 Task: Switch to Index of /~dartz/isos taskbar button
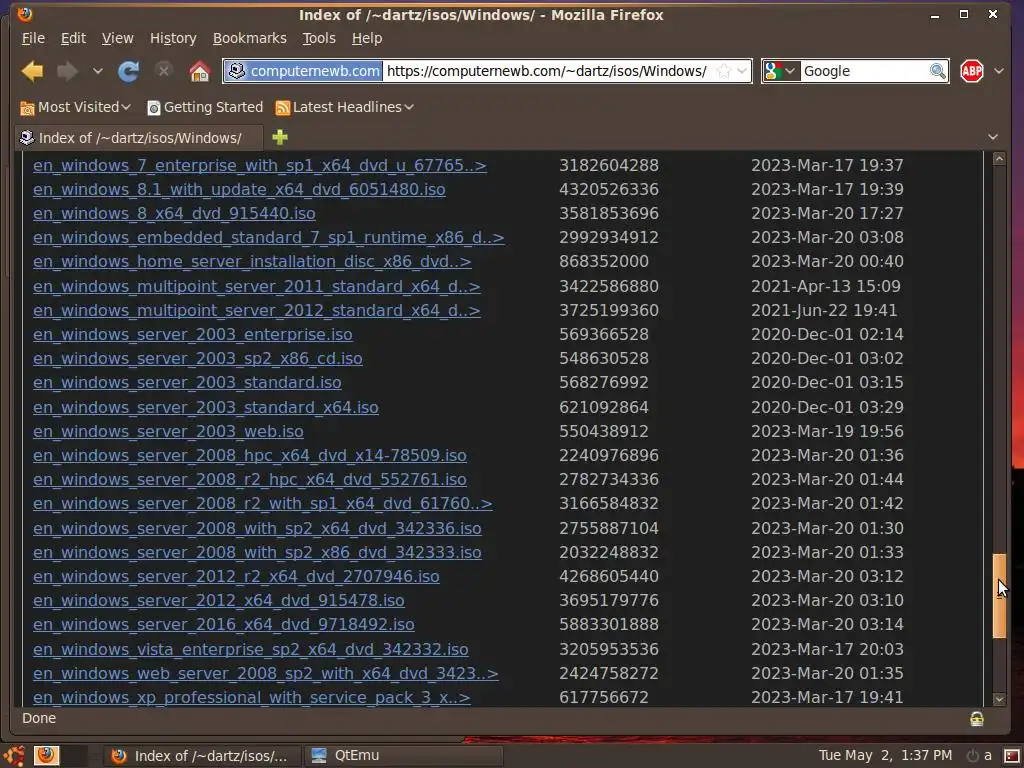click(x=202, y=756)
